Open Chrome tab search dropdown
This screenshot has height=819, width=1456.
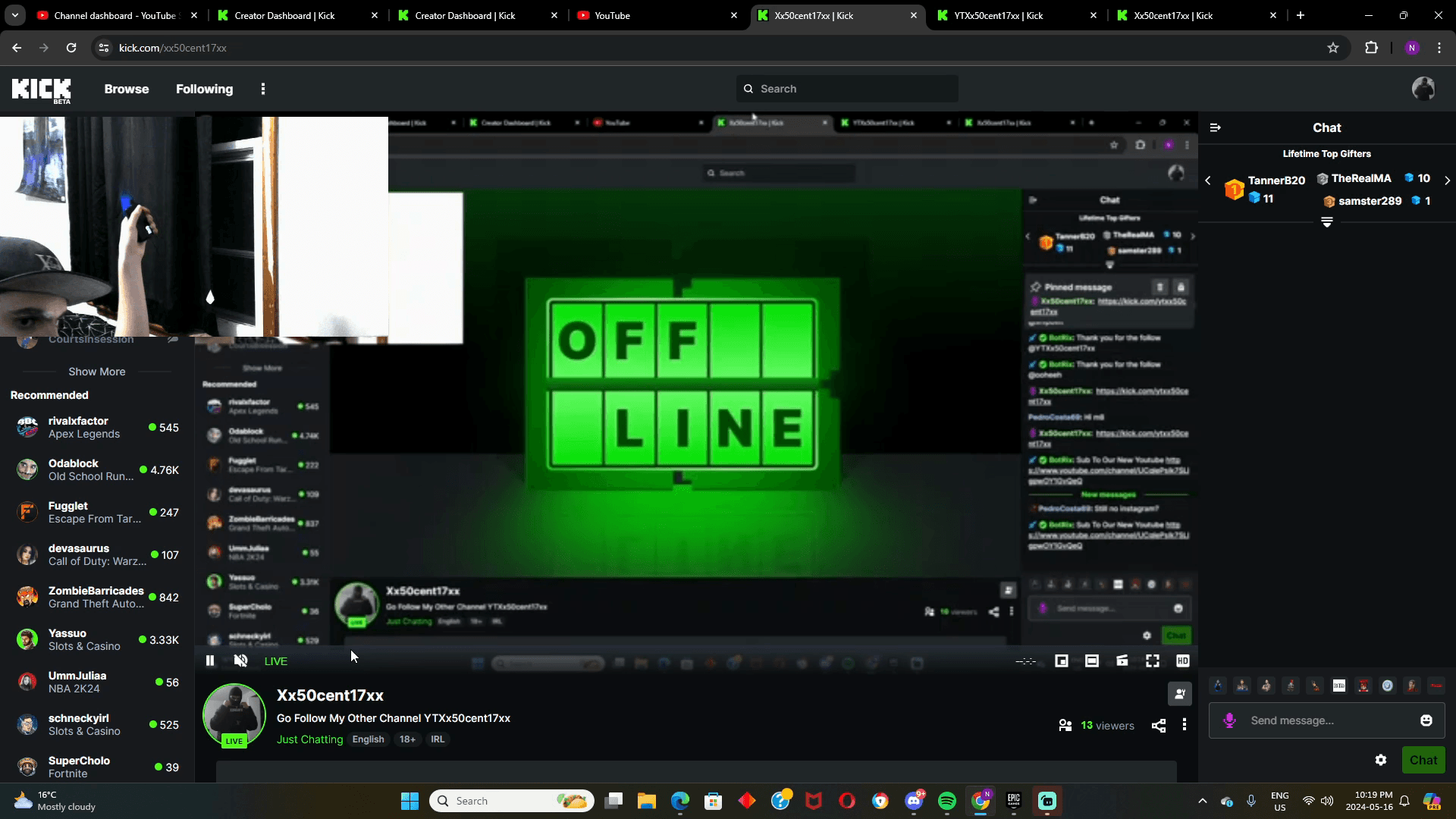[x=15, y=15]
